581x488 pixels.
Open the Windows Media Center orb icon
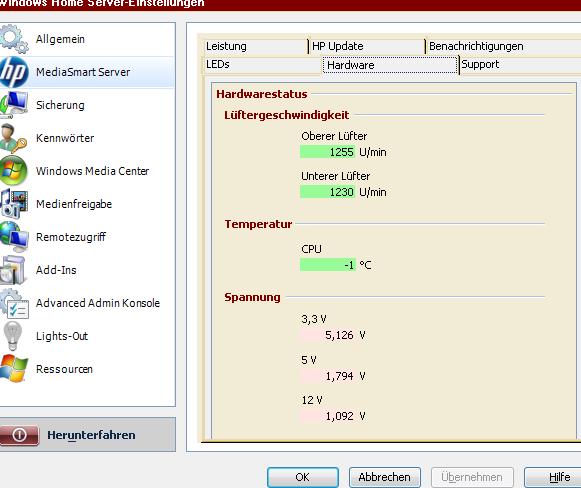click(x=14, y=170)
